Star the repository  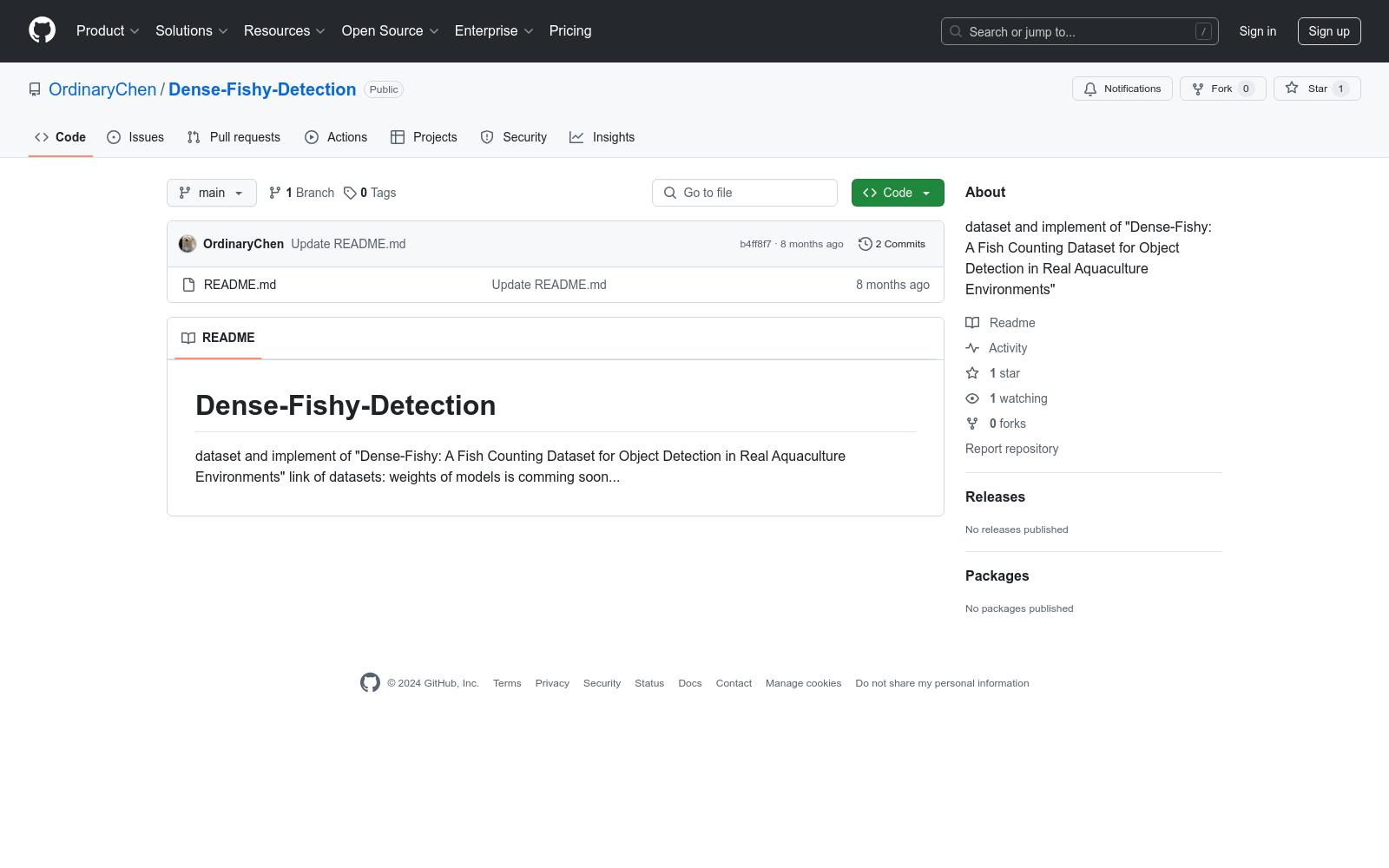tap(1317, 89)
